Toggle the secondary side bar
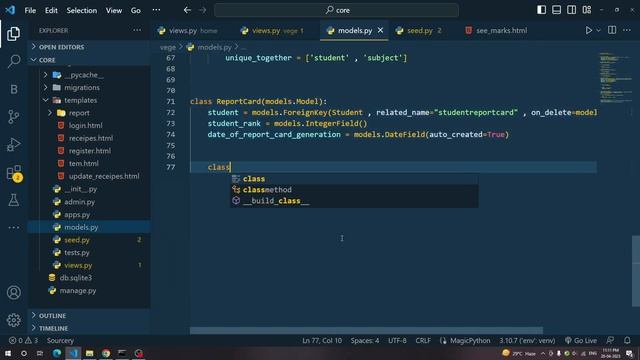The height and width of the screenshot is (360, 640). click(x=571, y=10)
